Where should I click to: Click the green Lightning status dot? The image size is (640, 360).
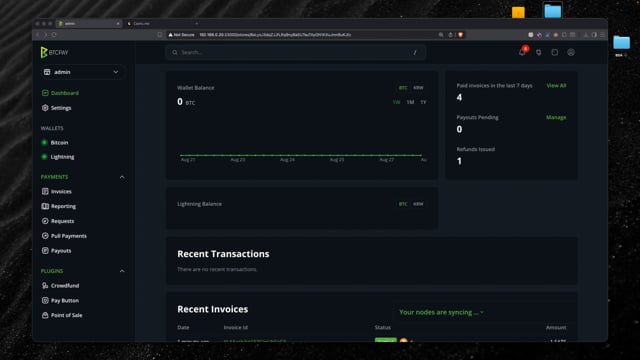[x=44, y=157]
